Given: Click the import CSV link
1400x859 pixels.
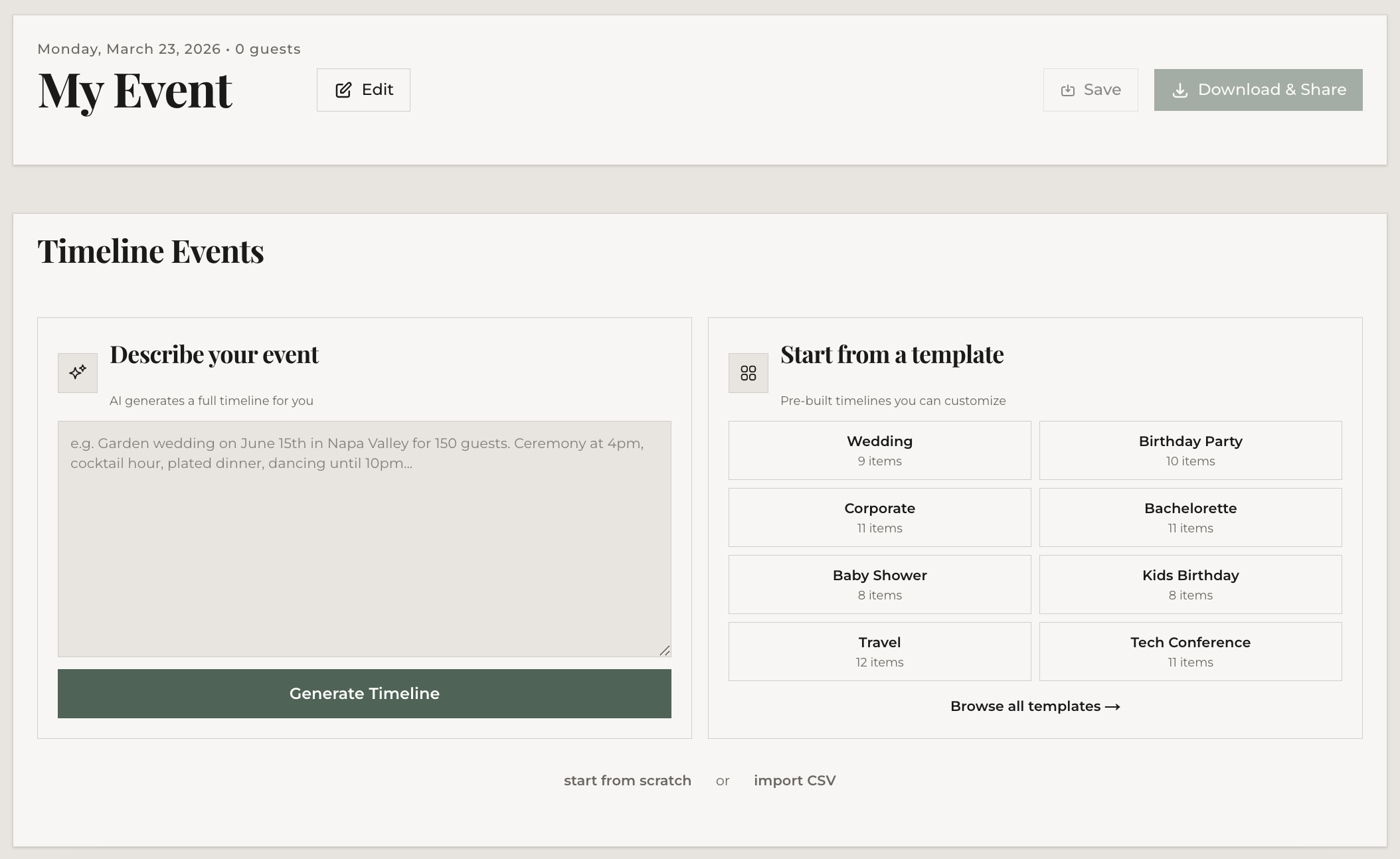Looking at the screenshot, I should click(794, 781).
